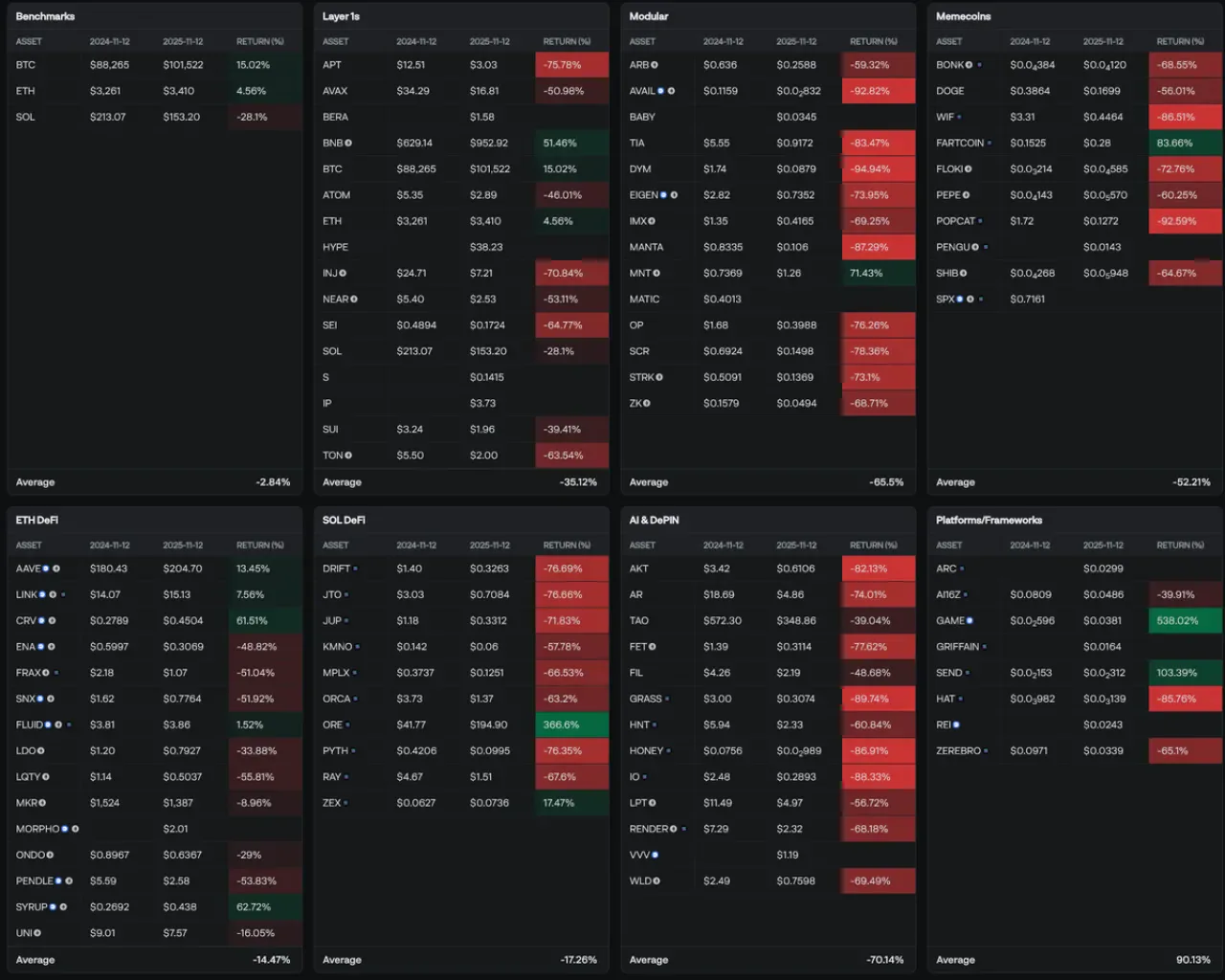Click the chain badge beside IMX
Image resolution: width=1225 pixels, height=980 pixels.
click(x=652, y=221)
